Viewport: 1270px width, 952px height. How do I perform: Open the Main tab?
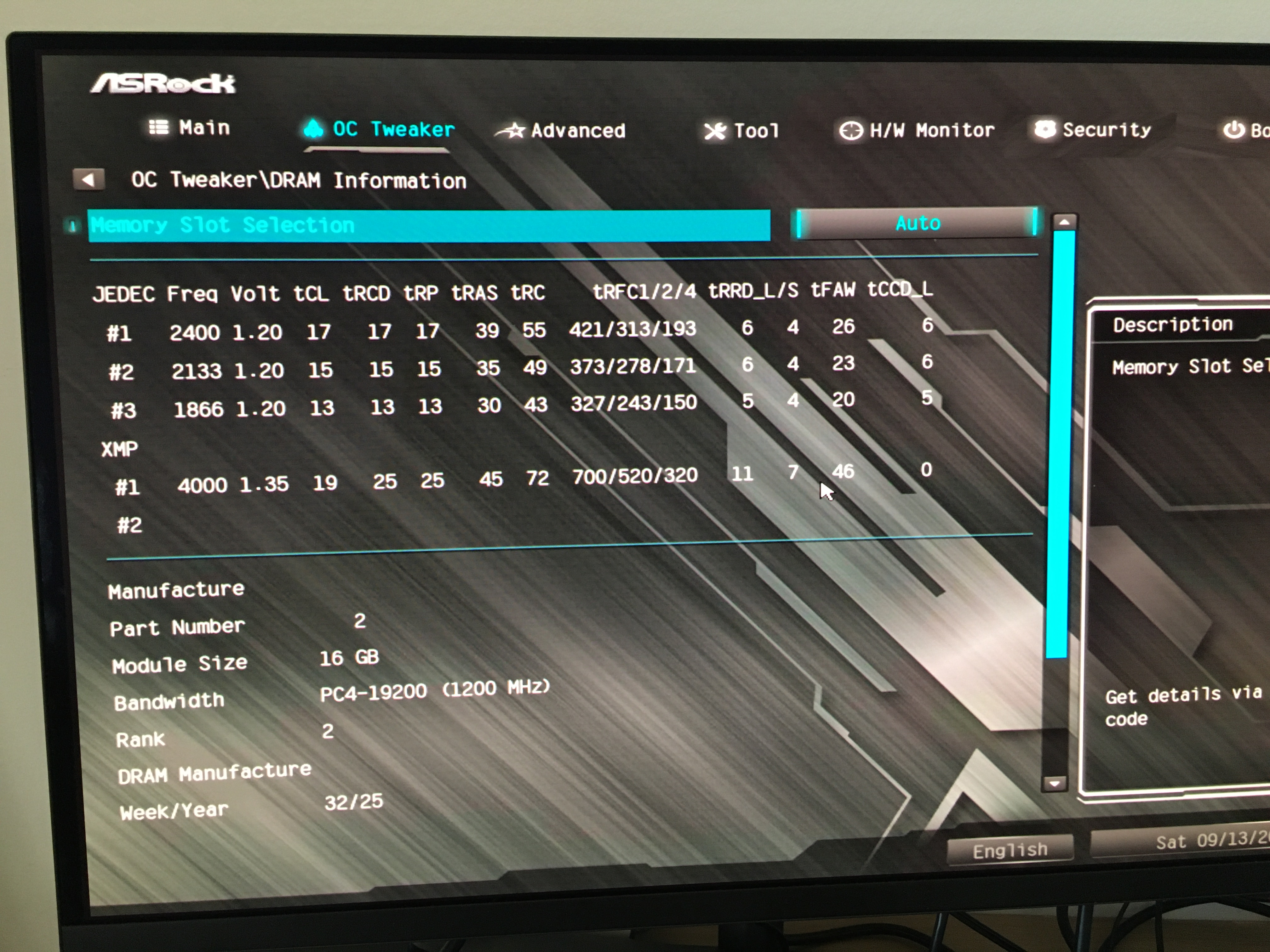(190, 127)
